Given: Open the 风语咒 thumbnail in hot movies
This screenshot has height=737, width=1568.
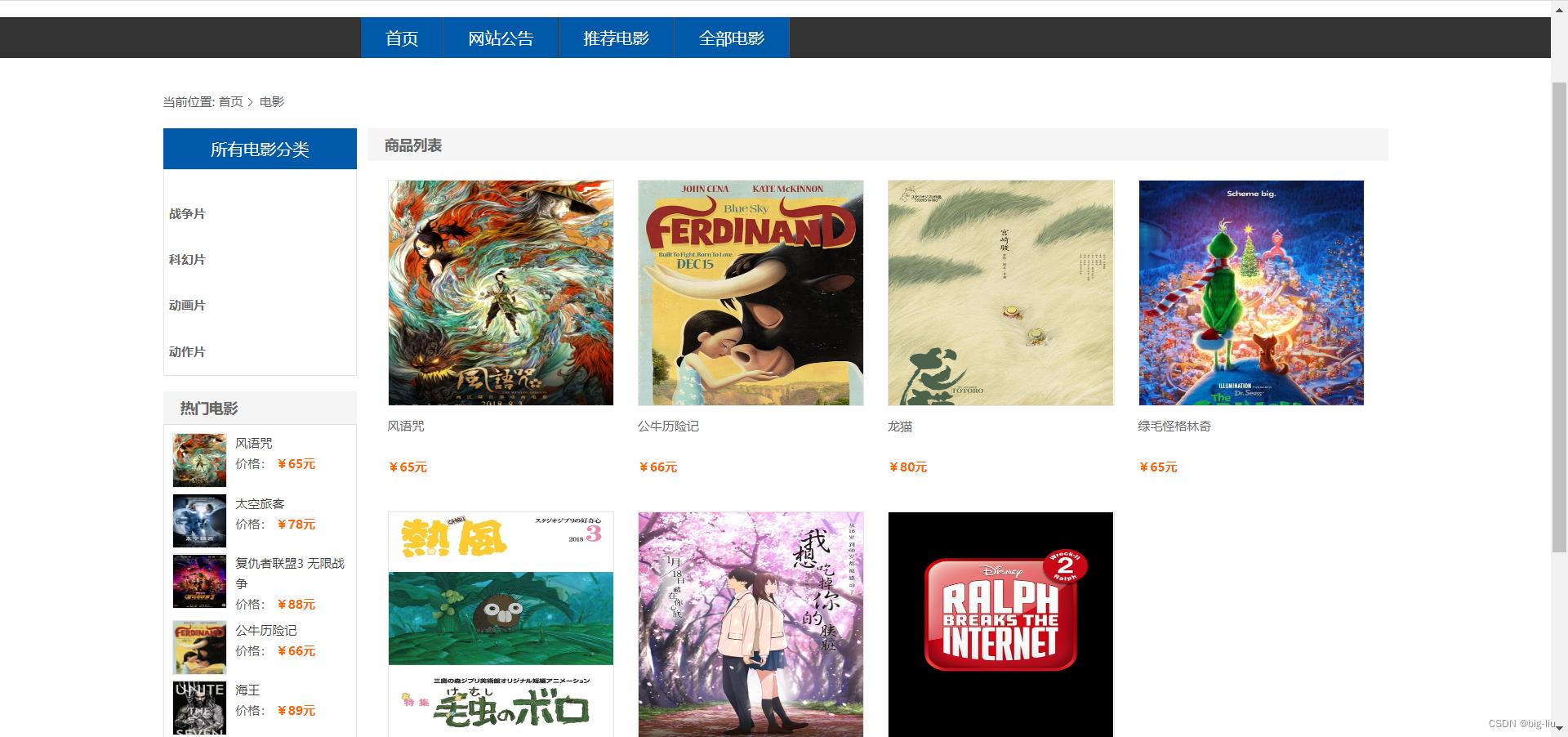Looking at the screenshot, I should point(199,460).
